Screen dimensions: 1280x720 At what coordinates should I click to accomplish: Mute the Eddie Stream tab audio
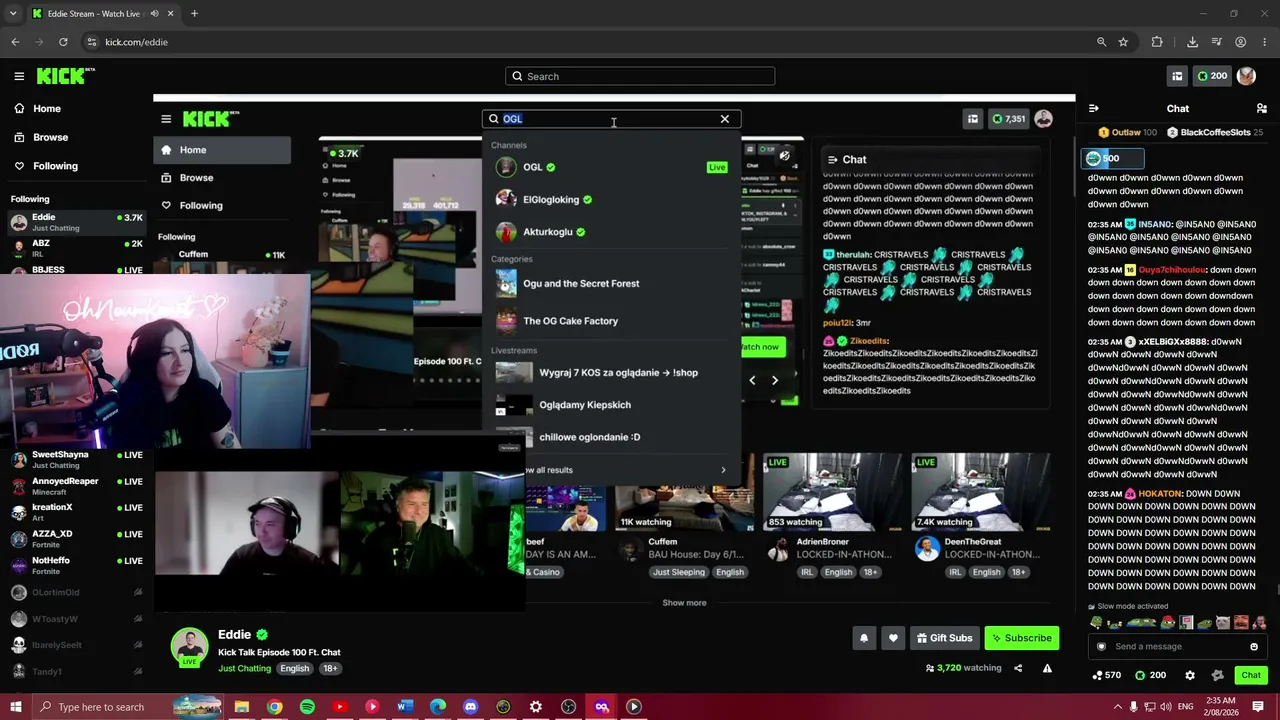pyautogui.click(x=154, y=14)
